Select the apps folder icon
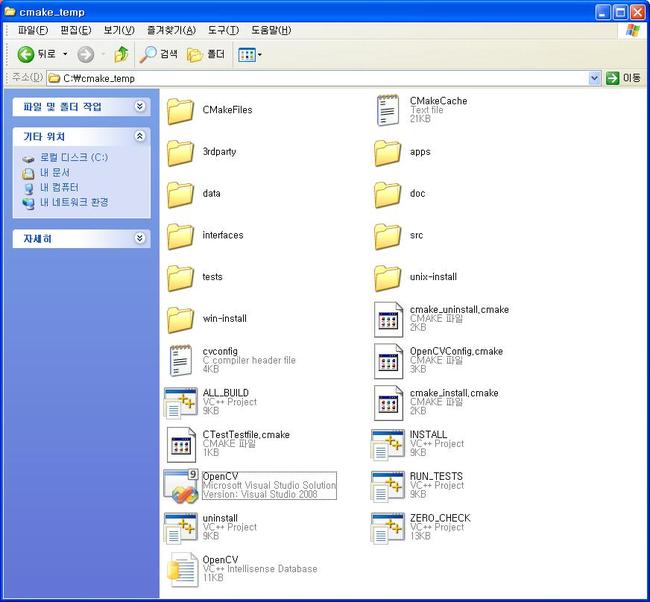 (388, 153)
